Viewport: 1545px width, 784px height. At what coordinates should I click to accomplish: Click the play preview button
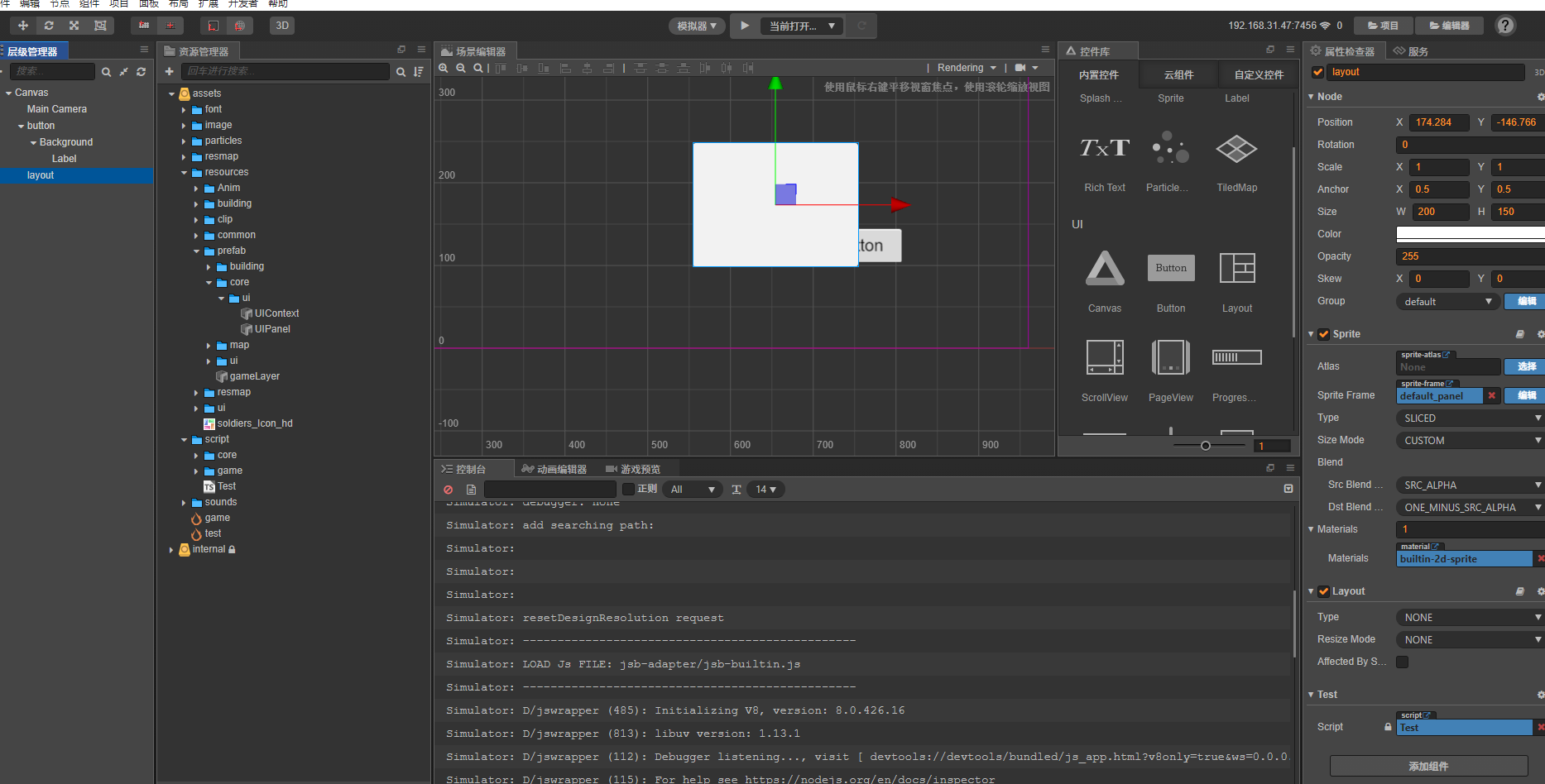(x=745, y=26)
